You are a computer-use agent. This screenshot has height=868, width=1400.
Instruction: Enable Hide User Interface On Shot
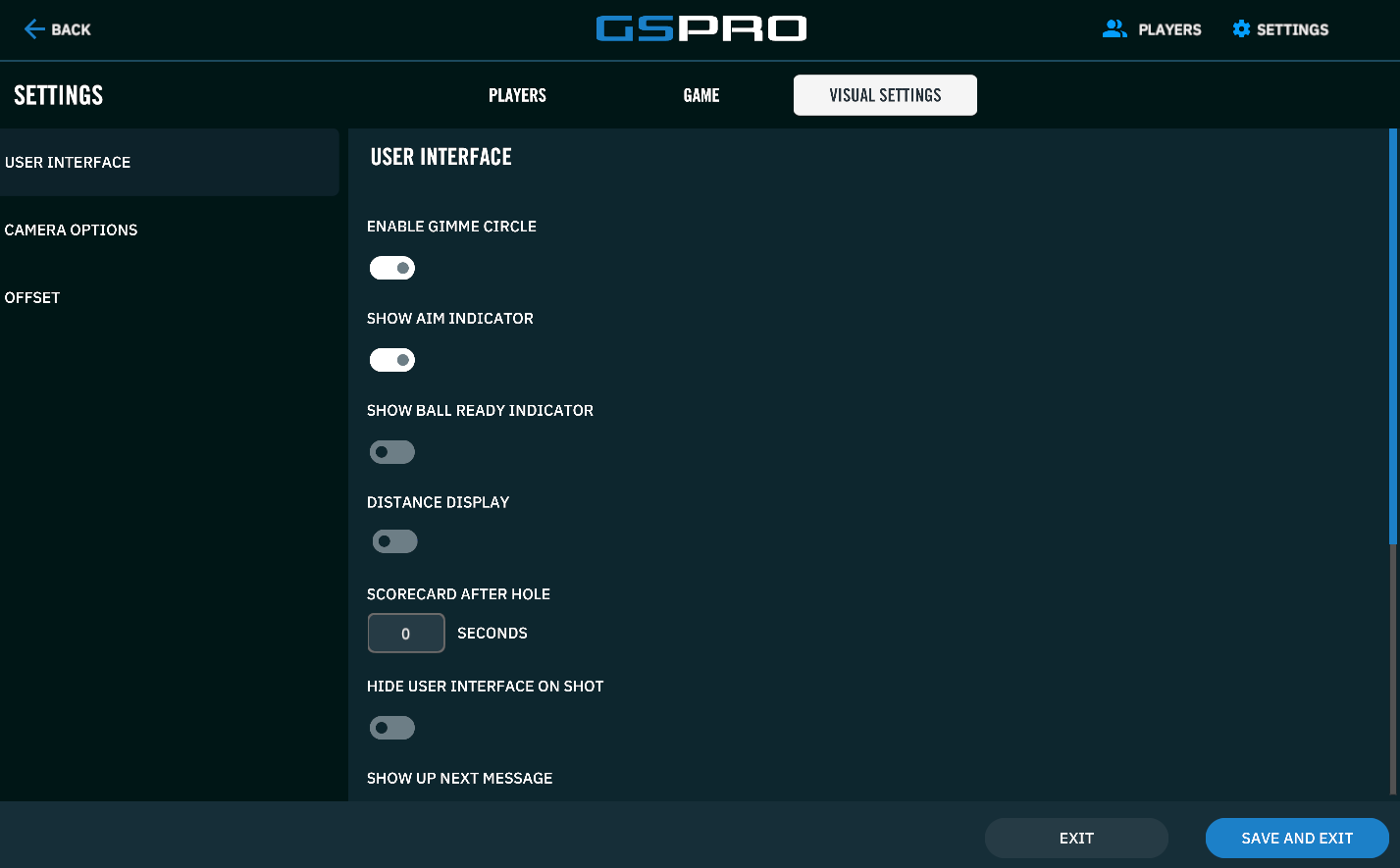click(392, 728)
